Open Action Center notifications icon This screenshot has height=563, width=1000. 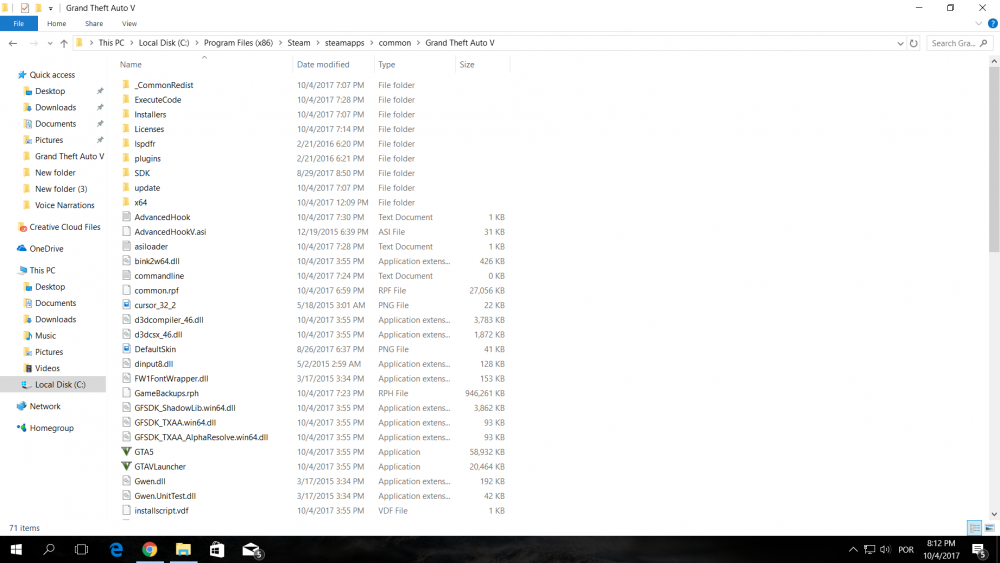pyautogui.click(x=979, y=550)
